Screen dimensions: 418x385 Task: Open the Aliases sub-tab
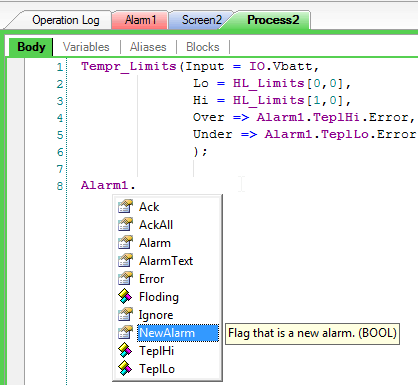coord(148,47)
